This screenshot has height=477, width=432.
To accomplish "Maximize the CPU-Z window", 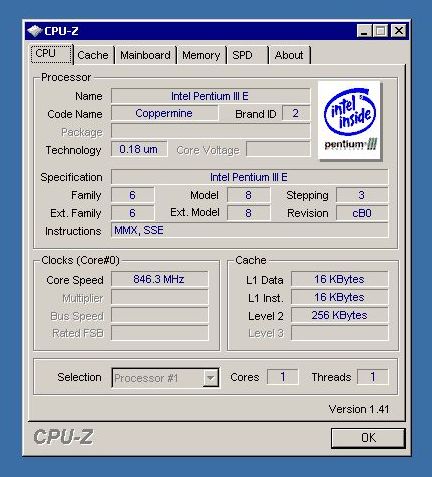I will click(x=380, y=31).
